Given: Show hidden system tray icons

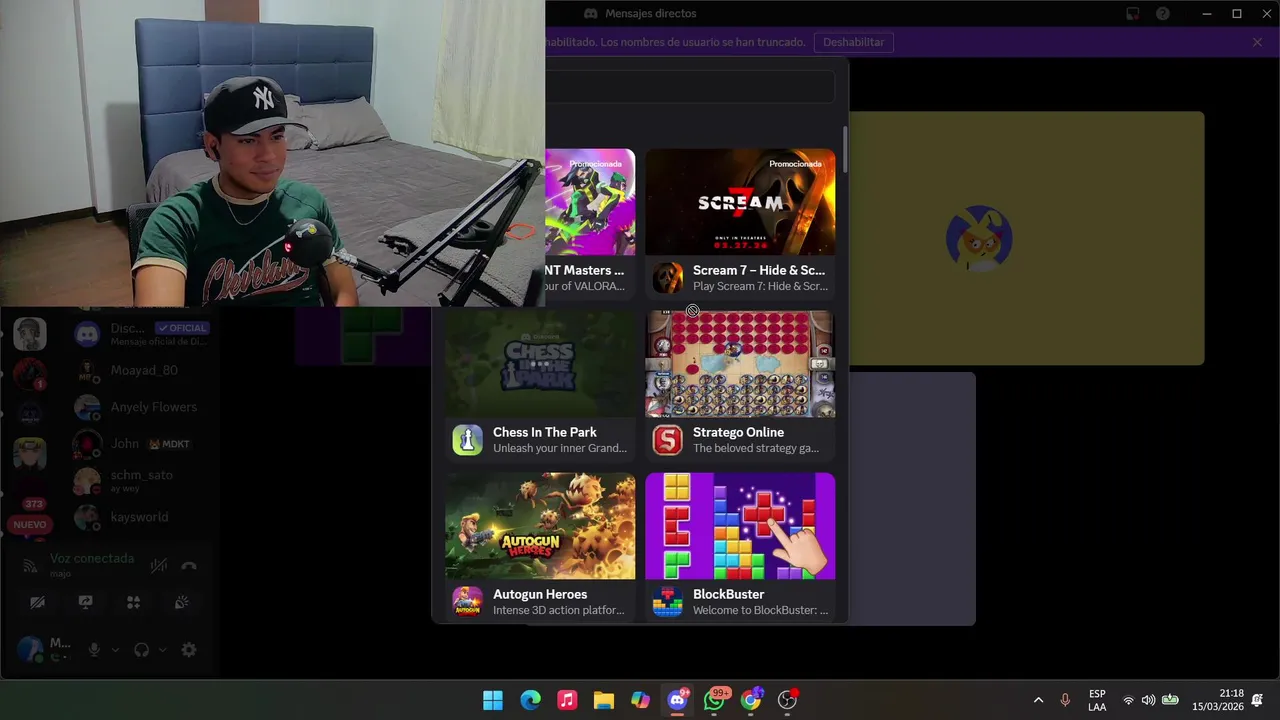Looking at the screenshot, I should [1038, 700].
